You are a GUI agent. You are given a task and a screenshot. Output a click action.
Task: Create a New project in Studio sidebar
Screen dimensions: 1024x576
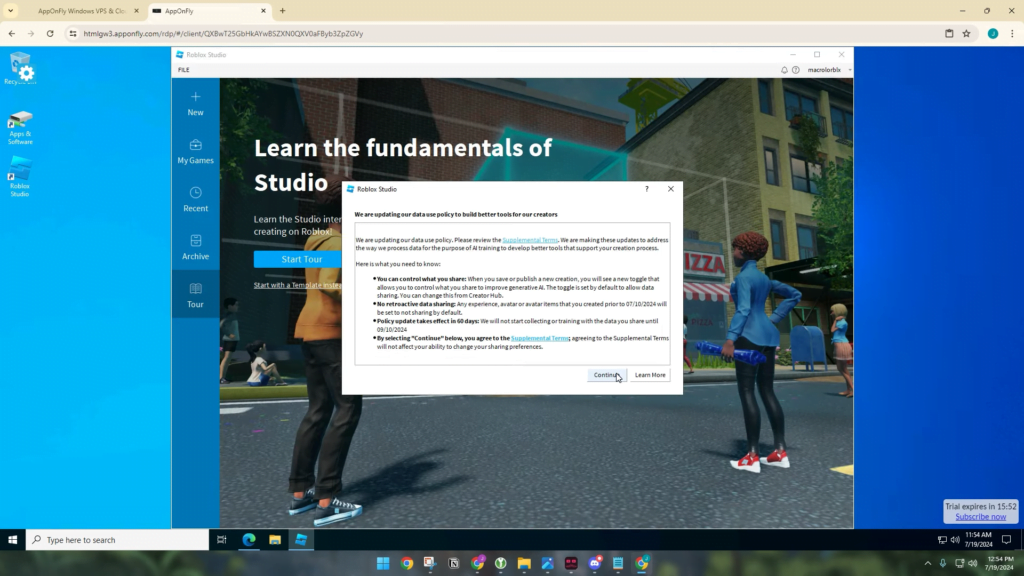pos(195,104)
